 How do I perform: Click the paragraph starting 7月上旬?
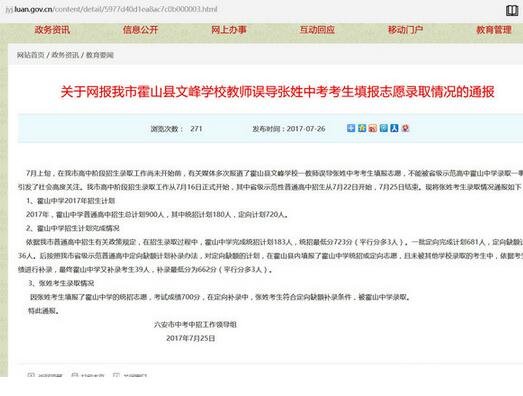pos(270,180)
